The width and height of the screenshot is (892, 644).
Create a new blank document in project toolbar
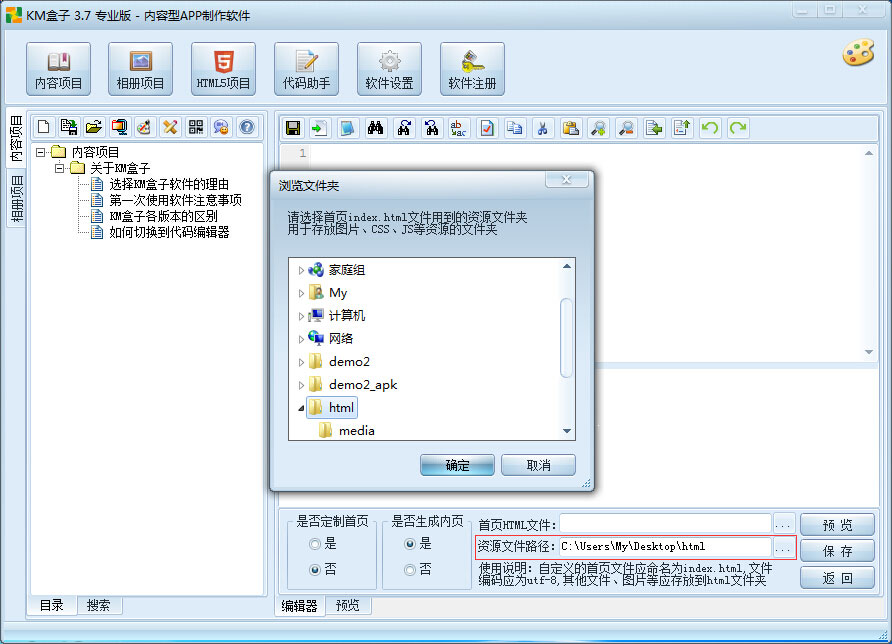44,127
